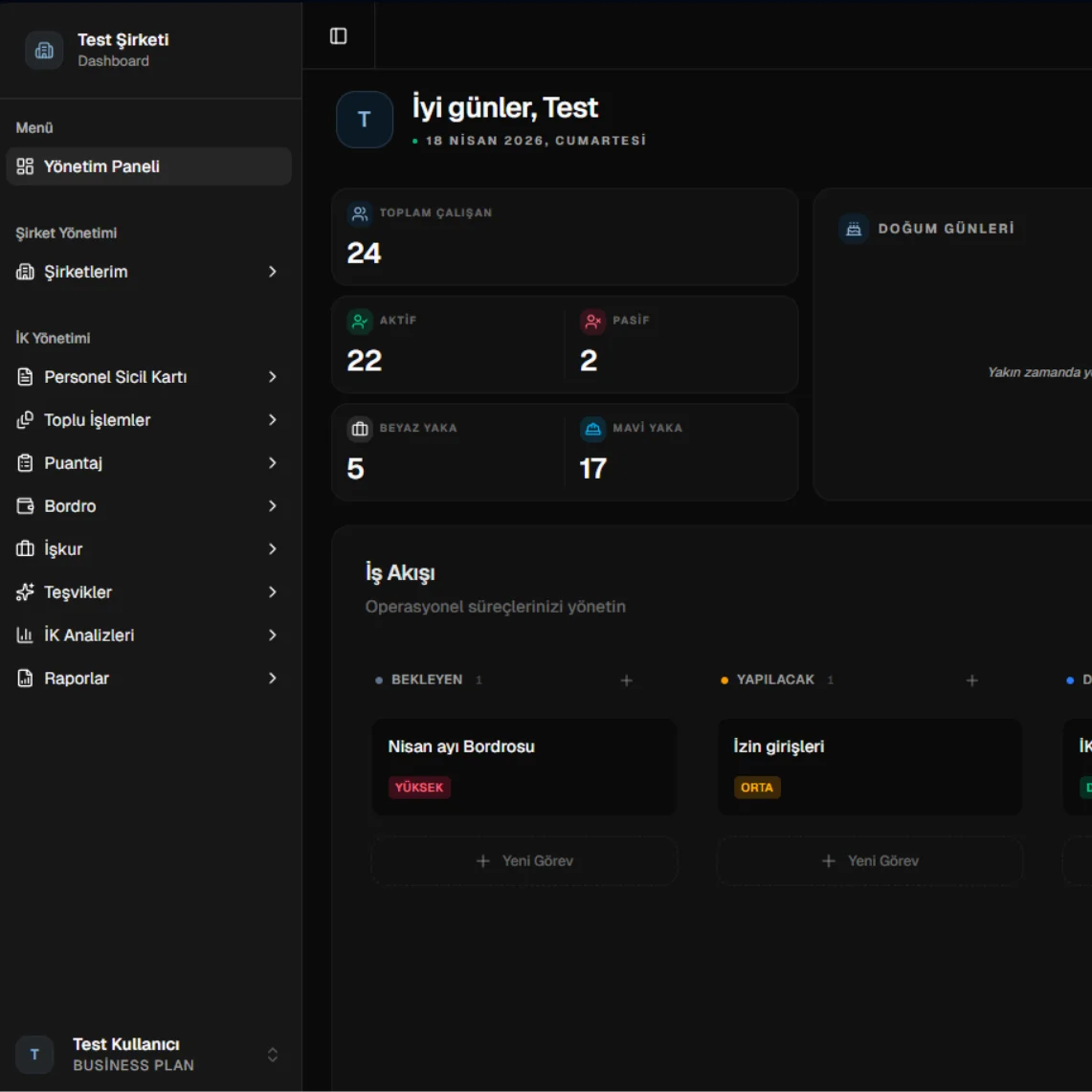
Task: Expand the Raporlar chevron
Action: [273, 679]
